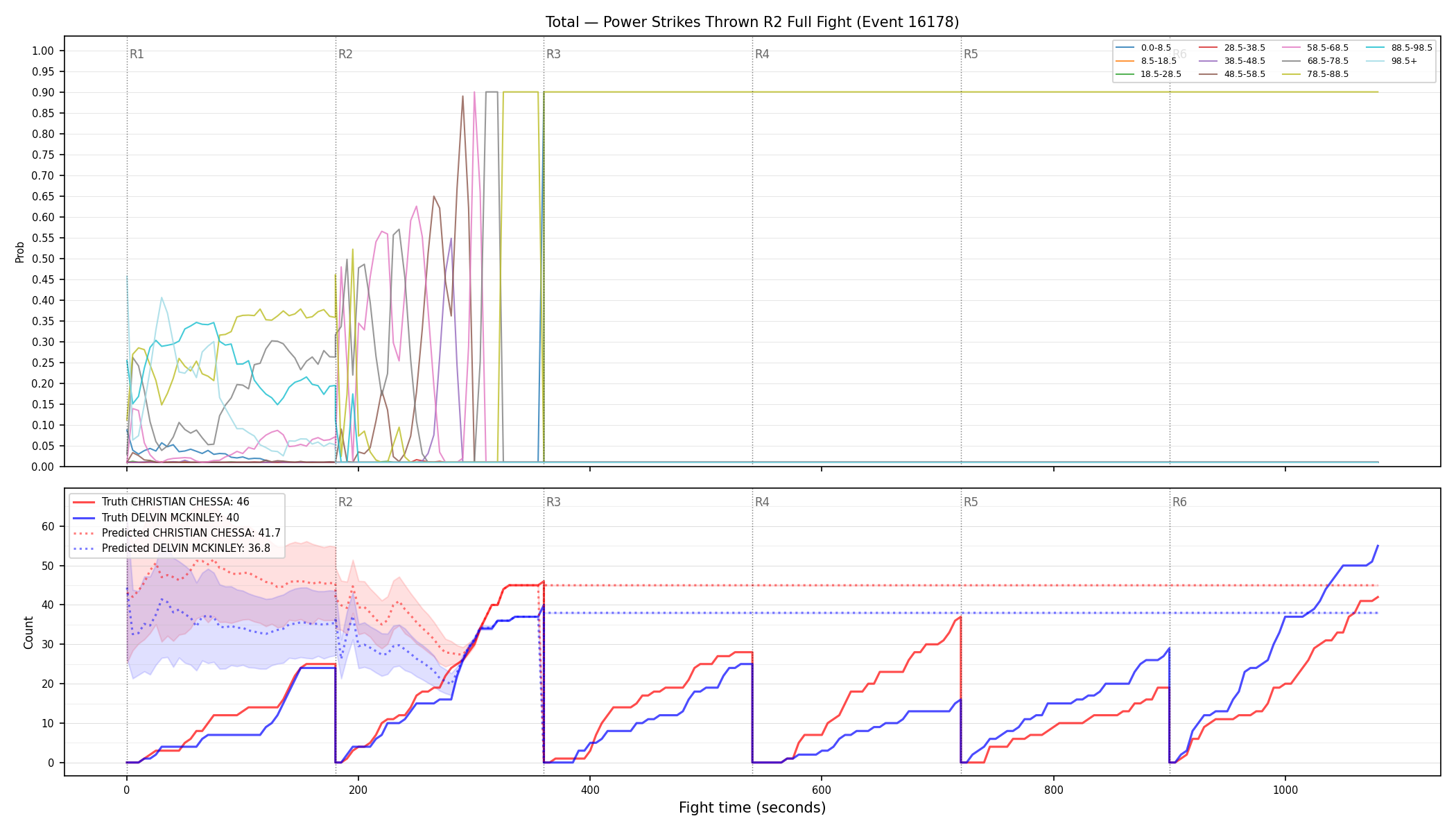Viewport: 1456px width, 832px height.
Task: Click the '400' tick on the time axis
Action: click(x=590, y=790)
